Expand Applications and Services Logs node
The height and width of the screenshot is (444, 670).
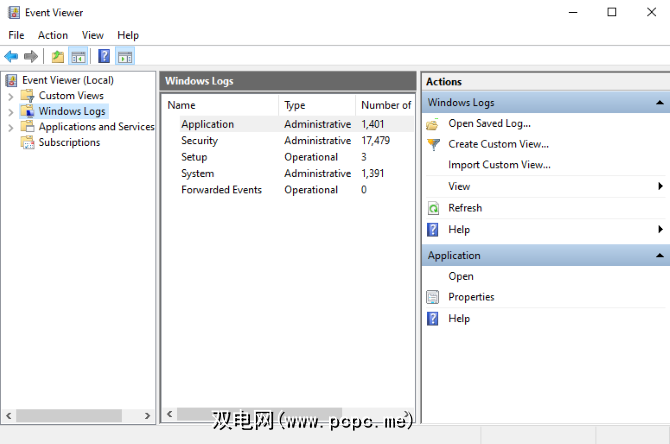tap(11, 127)
